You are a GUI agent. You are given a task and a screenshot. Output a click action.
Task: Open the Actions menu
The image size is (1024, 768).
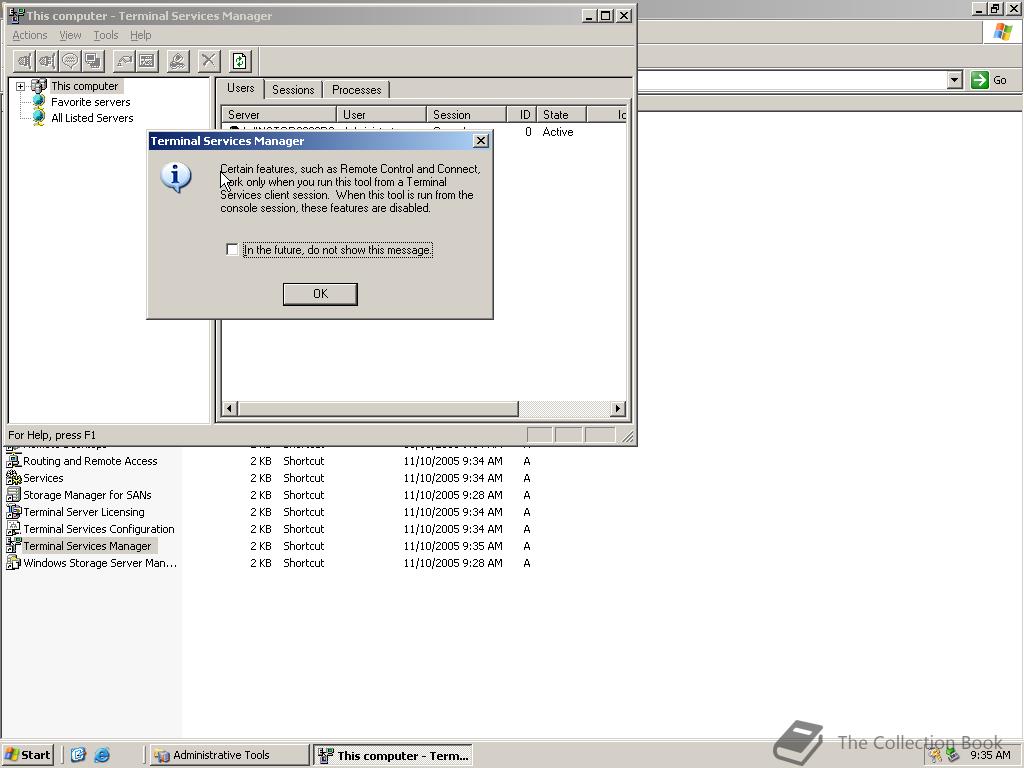[30, 35]
